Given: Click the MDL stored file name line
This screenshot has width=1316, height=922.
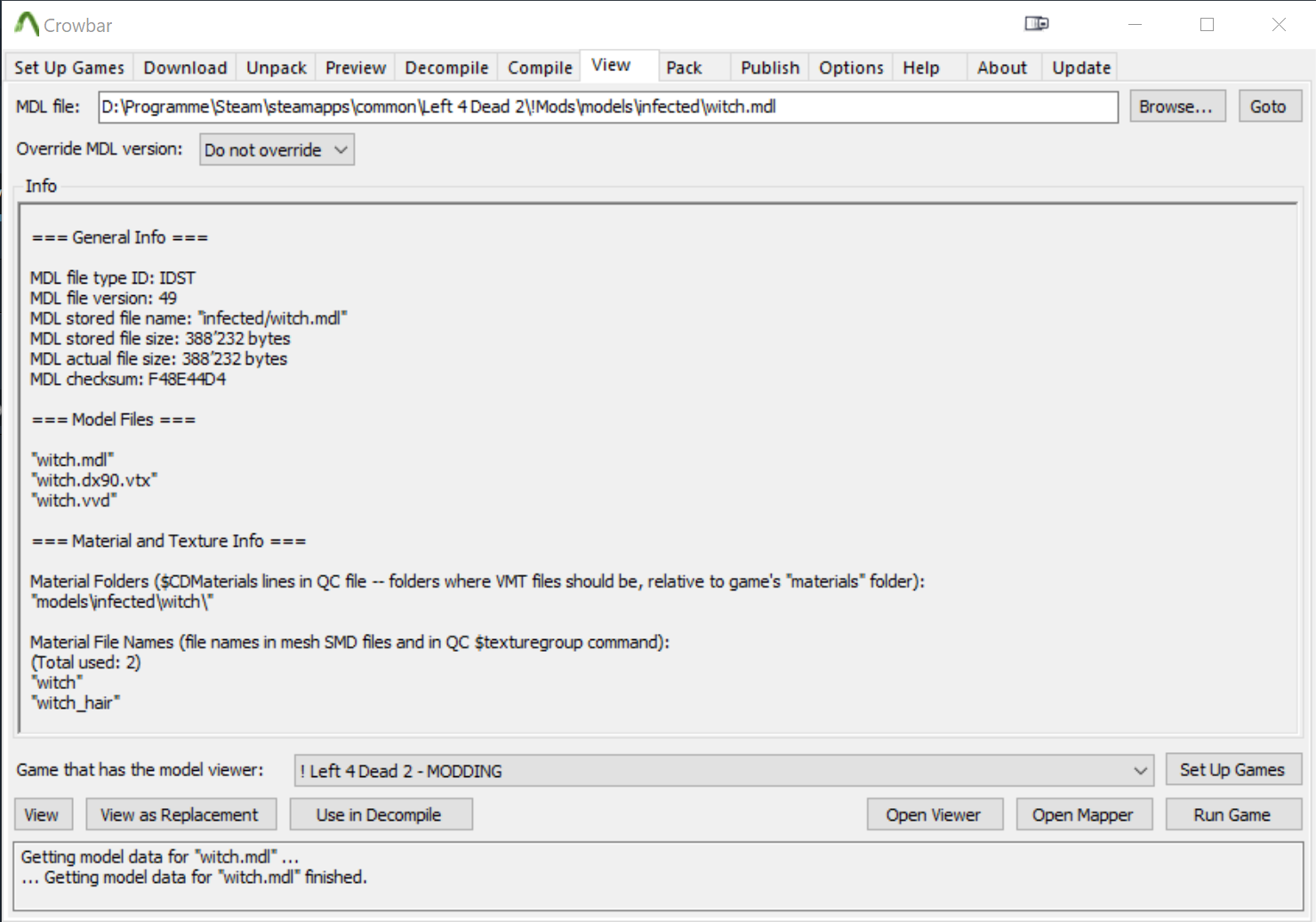Looking at the screenshot, I should coord(189,318).
